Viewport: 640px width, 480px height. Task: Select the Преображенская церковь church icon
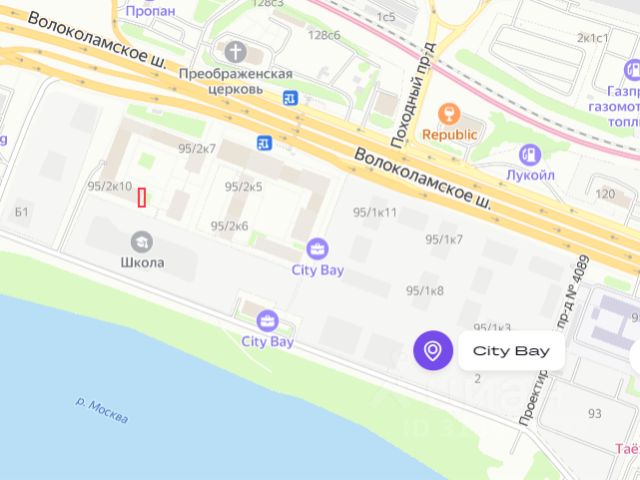236,52
